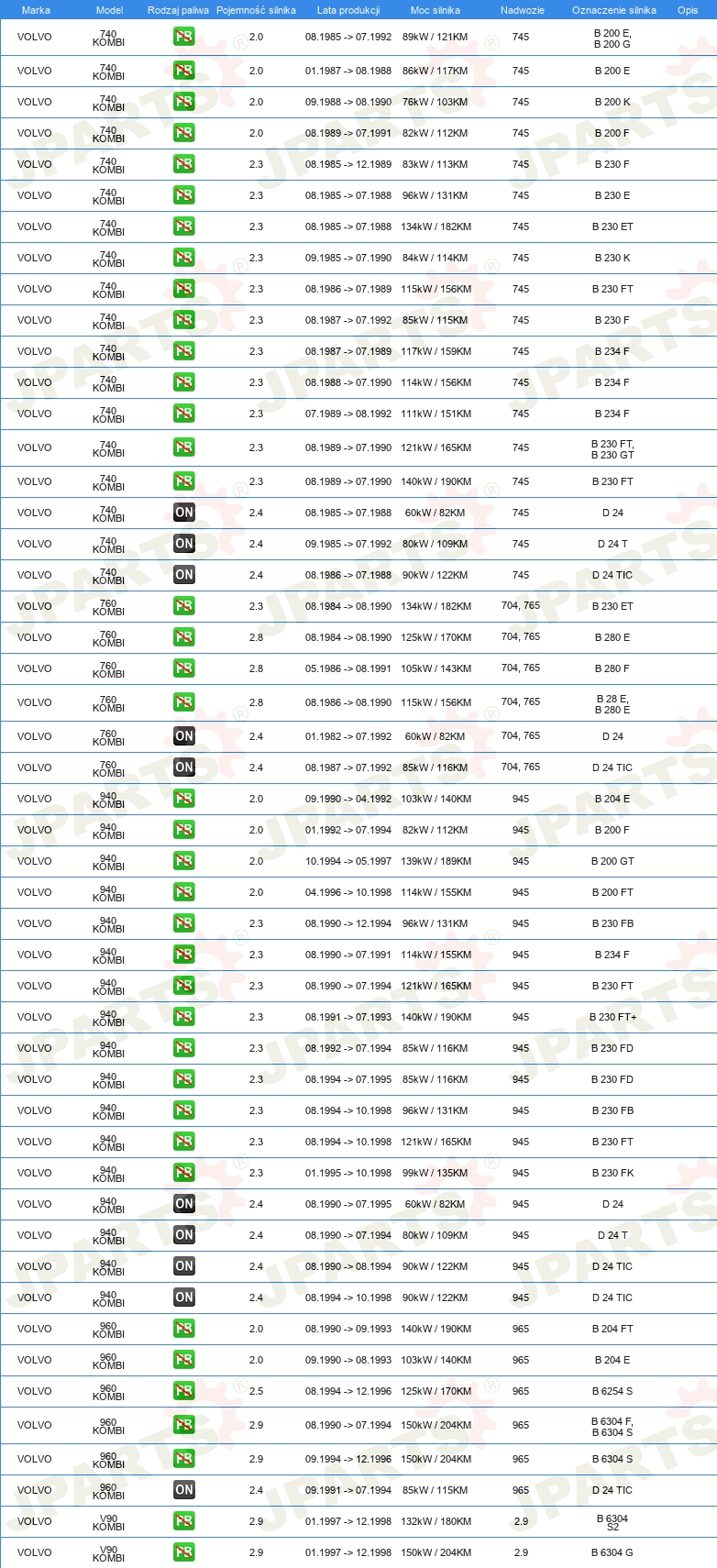Click engine code B 230 K
The height and width of the screenshot is (1568, 717).
pos(612,258)
